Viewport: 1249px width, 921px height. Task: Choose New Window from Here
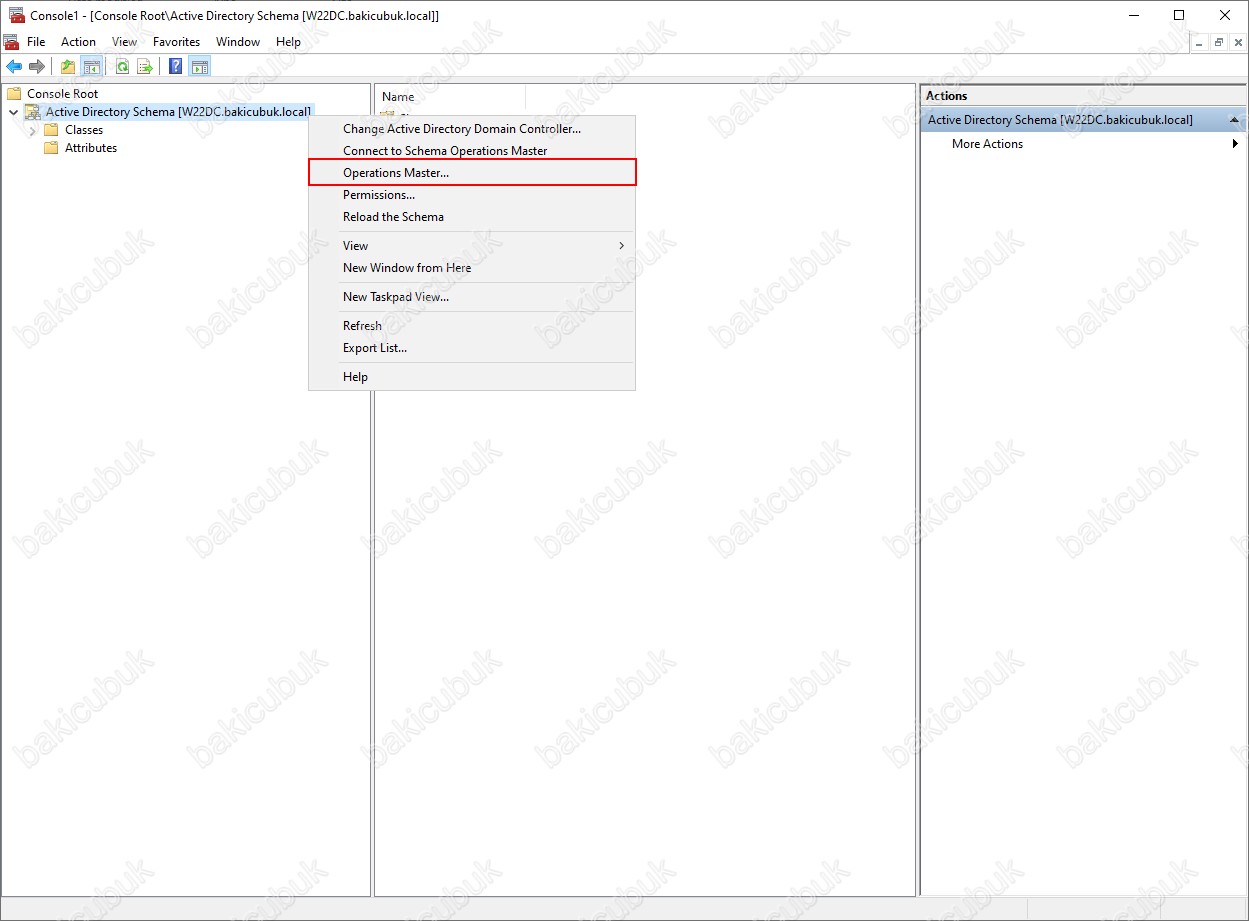coord(472,268)
